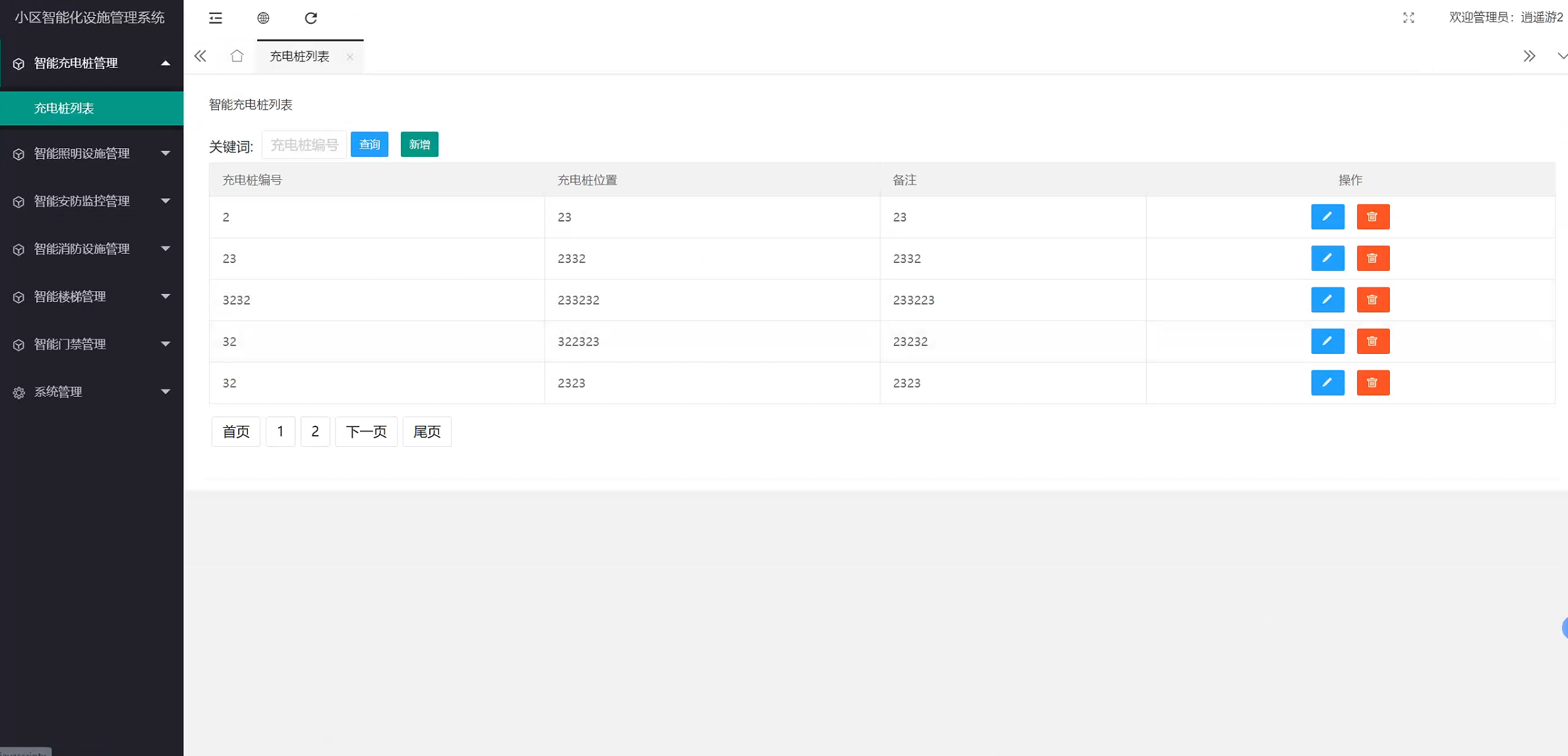Edit the row with charger number 3232
This screenshot has height=756, width=1568.
click(x=1327, y=300)
